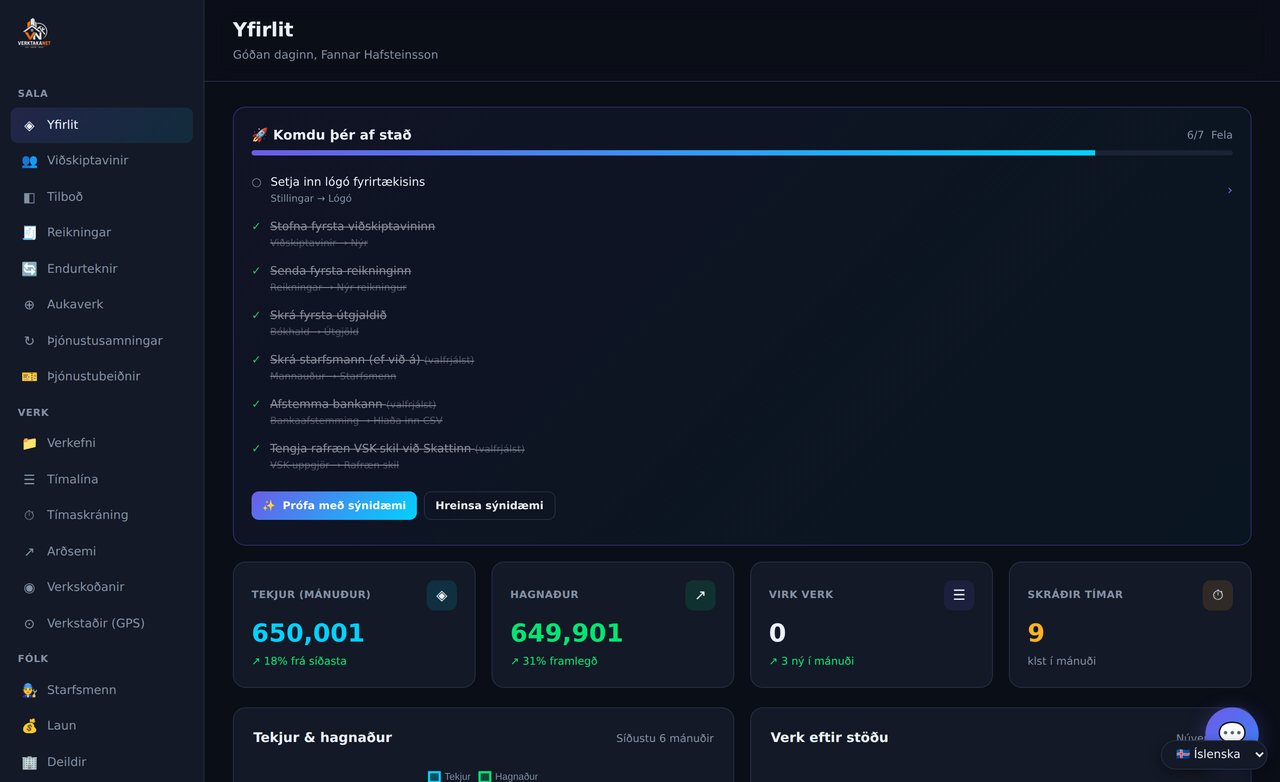This screenshot has width=1280, height=782.
Task: Click the Verktaka logo in sidebar
Action: pyautogui.click(x=34, y=33)
